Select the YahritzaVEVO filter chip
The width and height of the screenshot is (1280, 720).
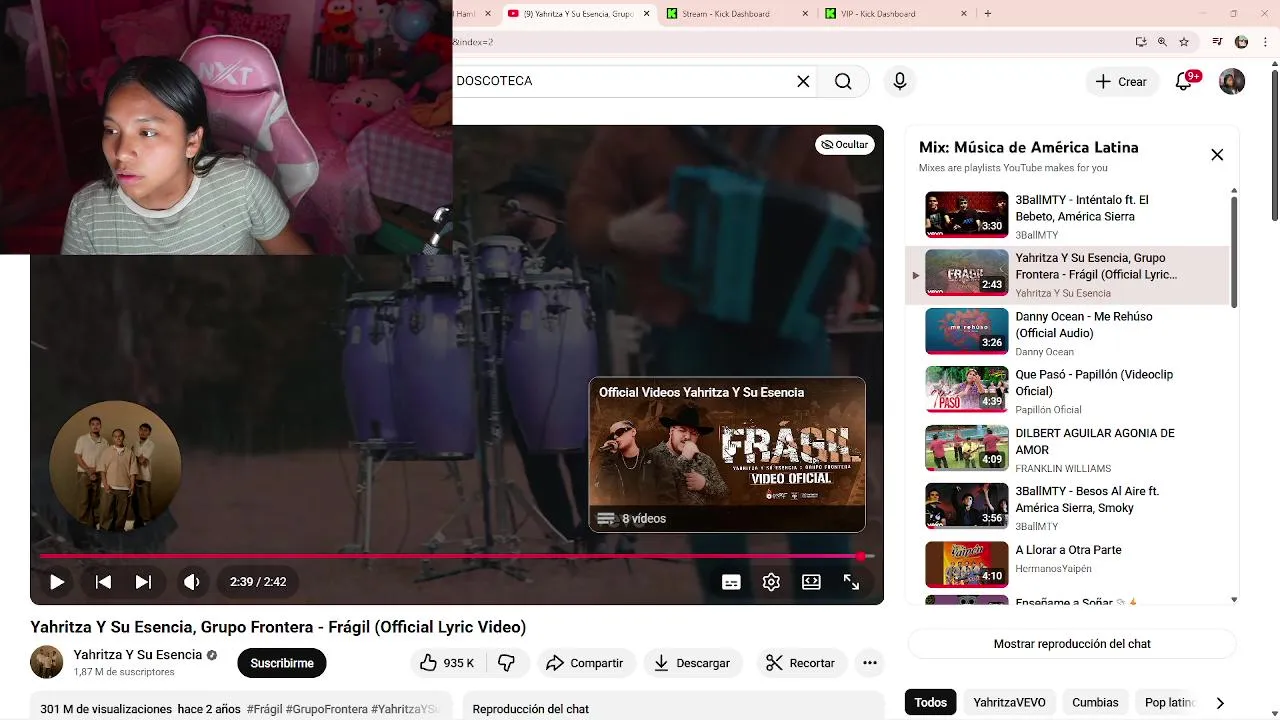pos(1009,703)
